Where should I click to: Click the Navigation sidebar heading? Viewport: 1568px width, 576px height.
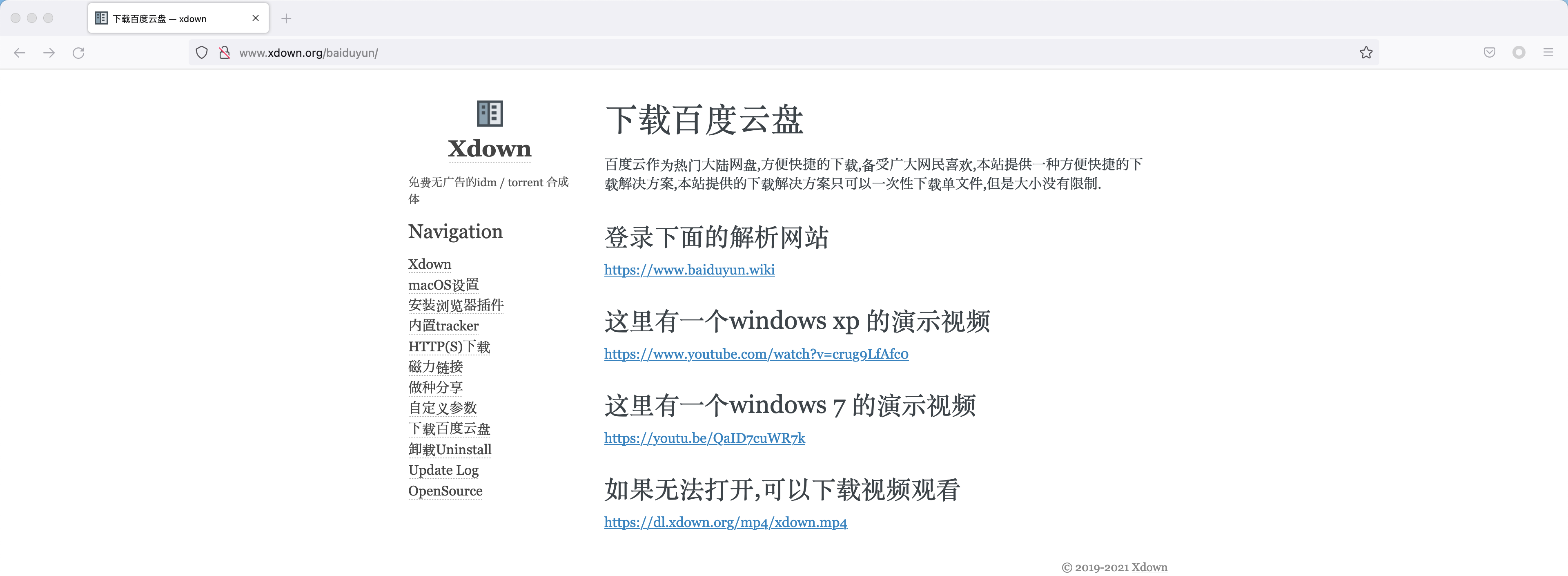tap(455, 231)
